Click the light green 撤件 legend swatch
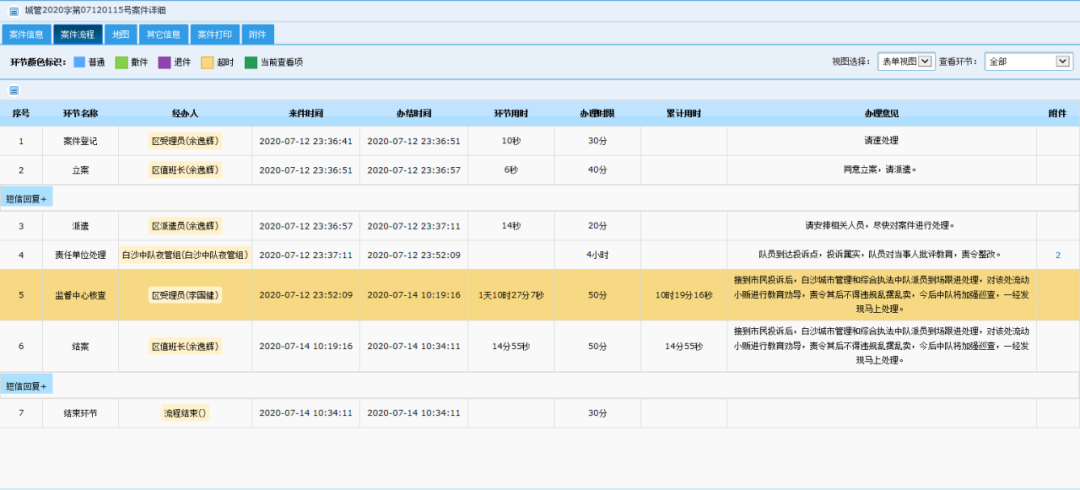The height and width of the screenshot is (490, 1080). [121, 62]
